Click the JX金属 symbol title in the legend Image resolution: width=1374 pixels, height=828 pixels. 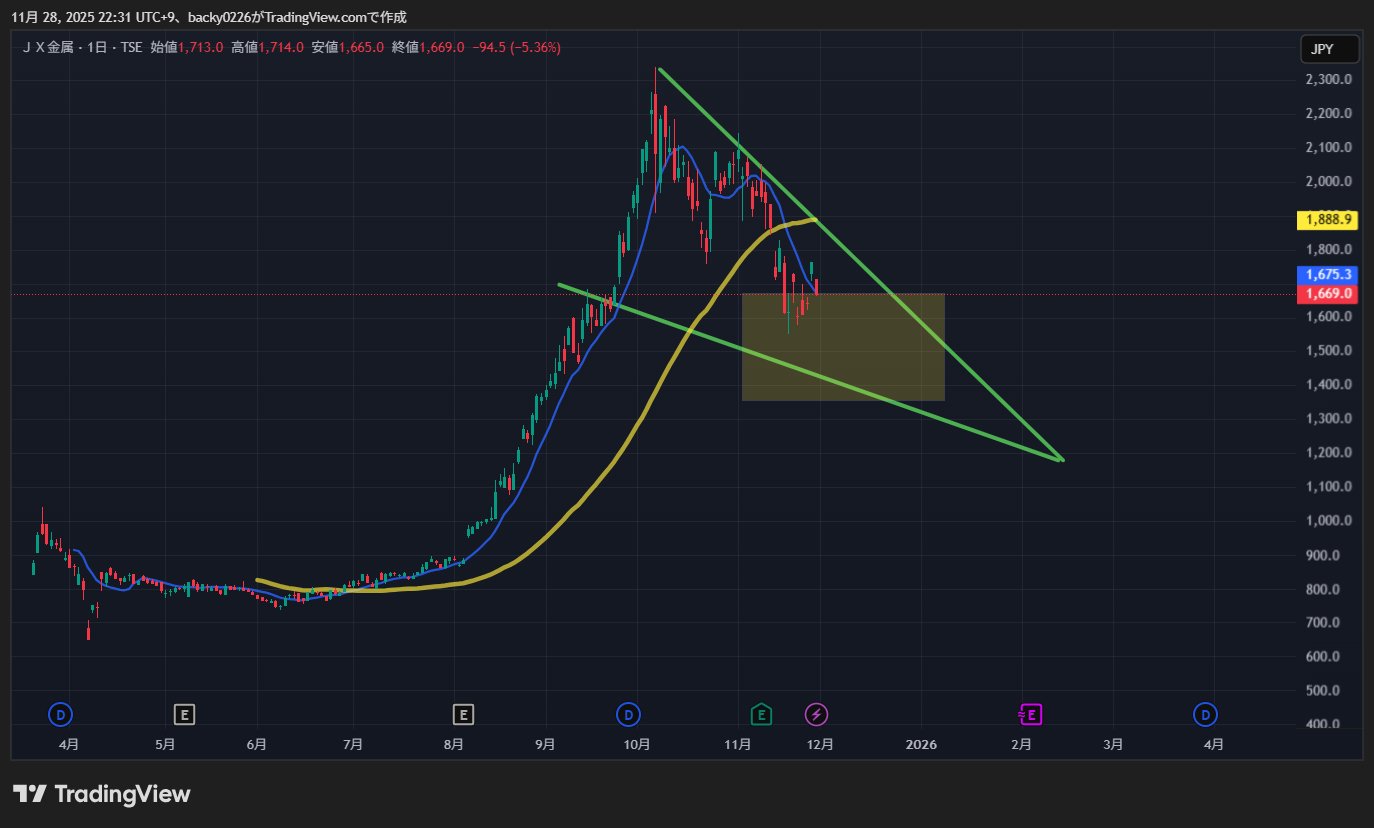pyautogui.click(x=48, y=47)
